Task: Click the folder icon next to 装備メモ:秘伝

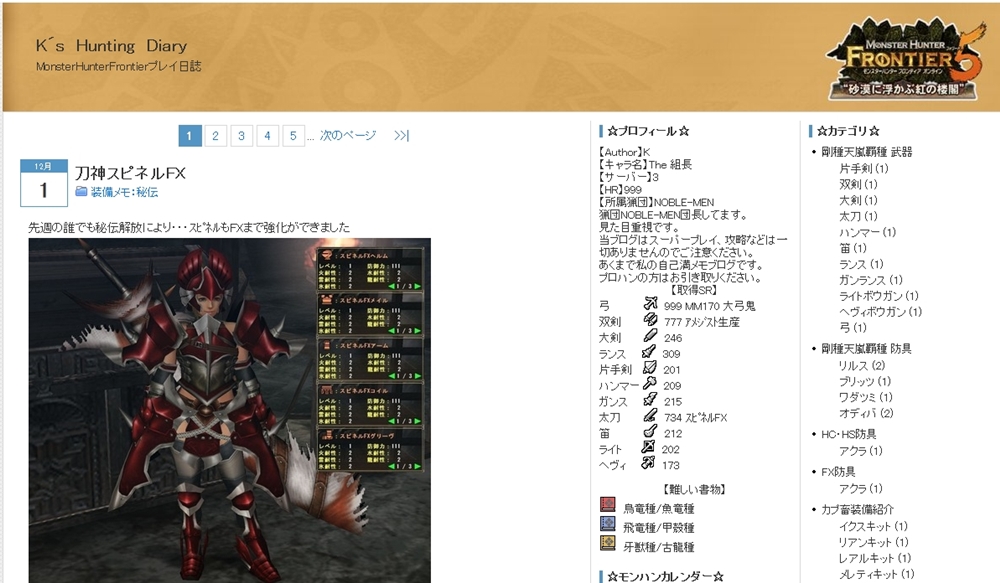Action: [81, 191]
